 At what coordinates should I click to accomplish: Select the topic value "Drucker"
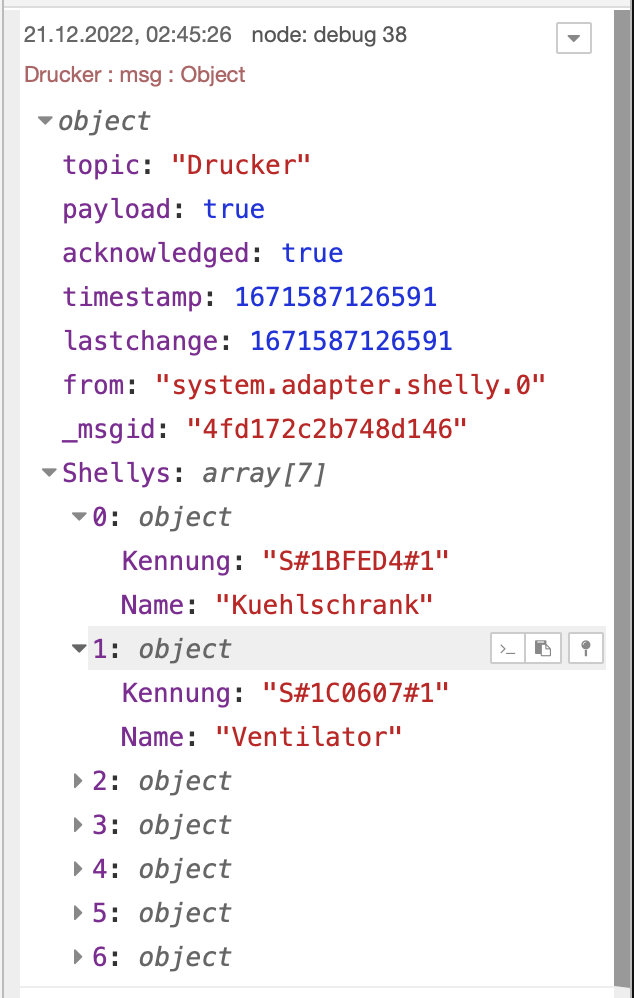pos(241,165)
